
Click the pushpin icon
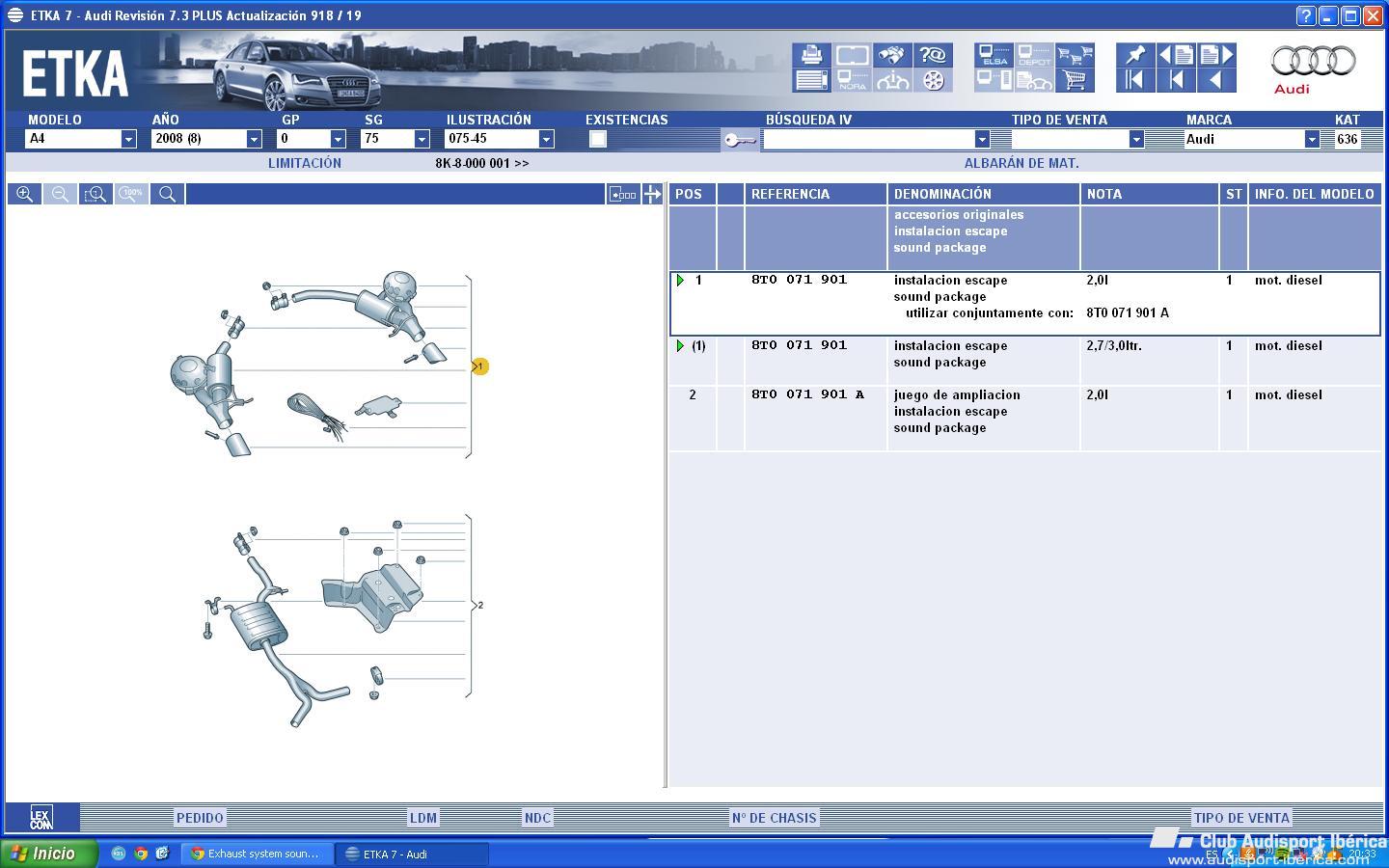(x=1135, y=55)
